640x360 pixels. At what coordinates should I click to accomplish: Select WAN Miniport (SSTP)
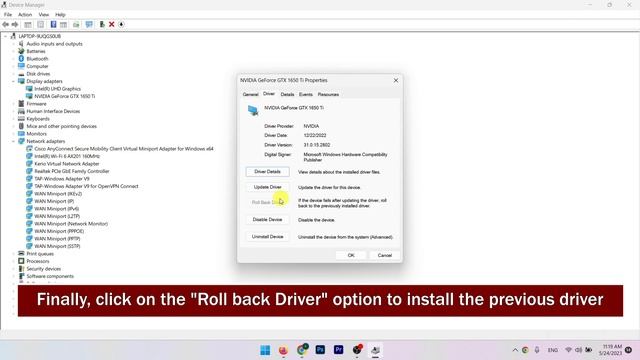(x=57, y=246)
